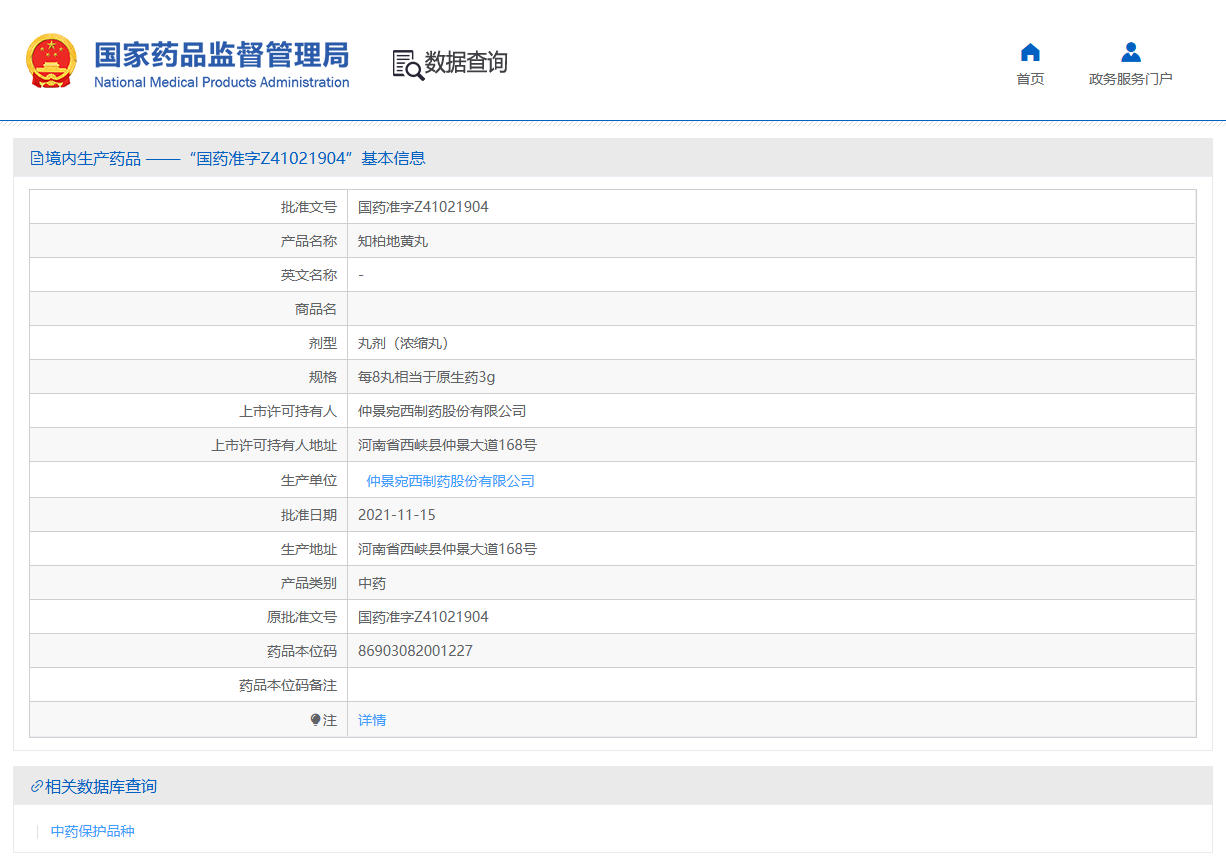Open manufacturer link 仲景宛西制药股份有限公司
Screen dimensions: 1226x867
tap(450, 481)
